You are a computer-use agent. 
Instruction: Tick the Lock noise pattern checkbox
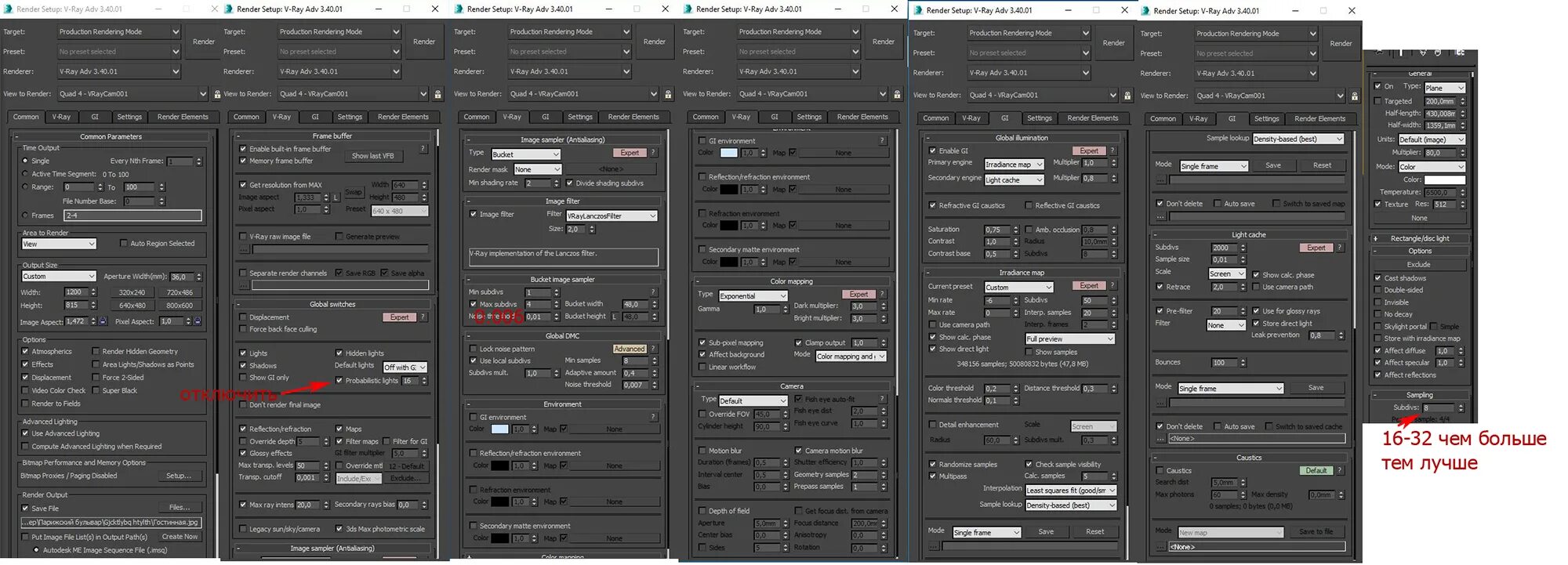(x=474, y=349)
